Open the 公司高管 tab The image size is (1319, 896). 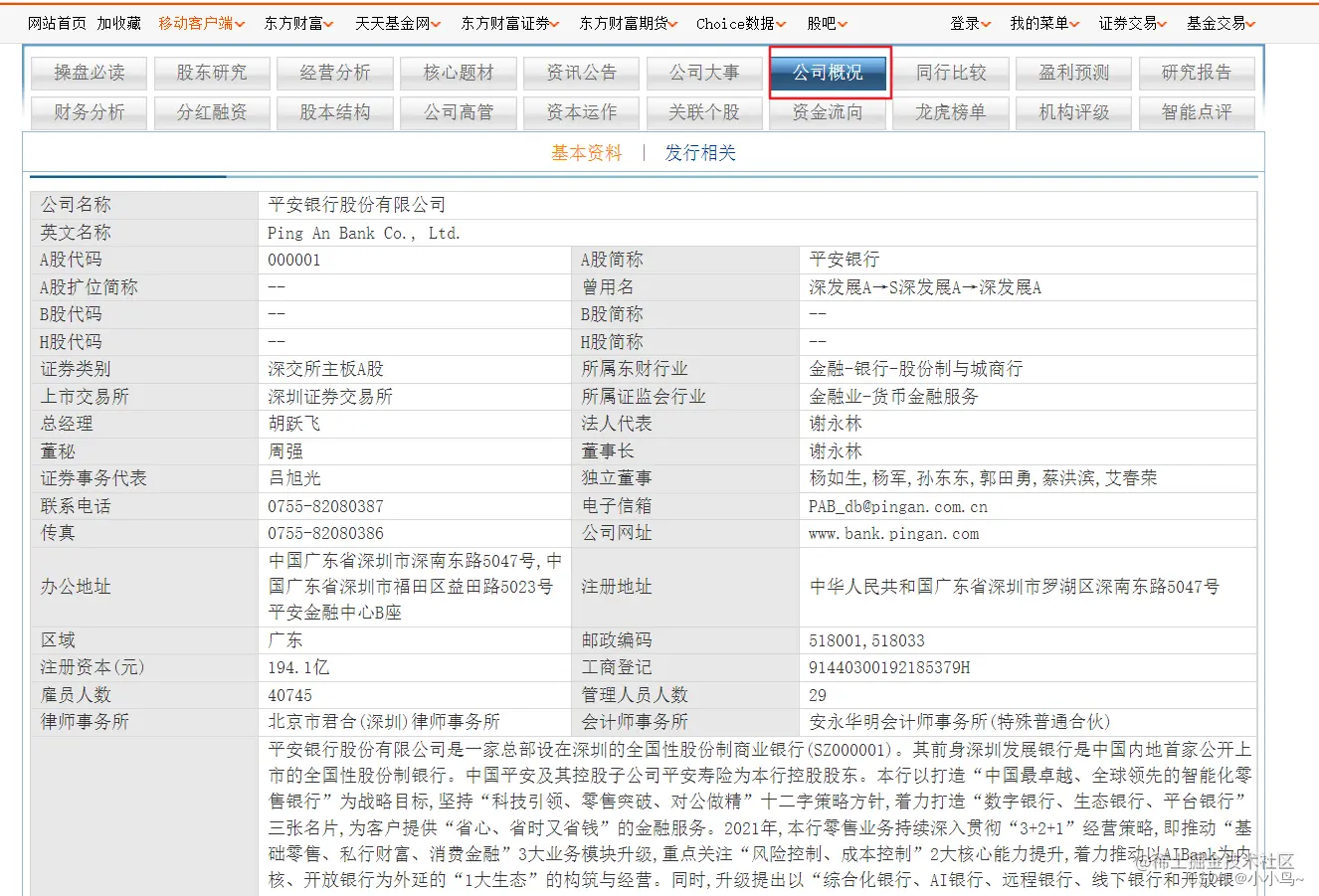tap(459, 112)
